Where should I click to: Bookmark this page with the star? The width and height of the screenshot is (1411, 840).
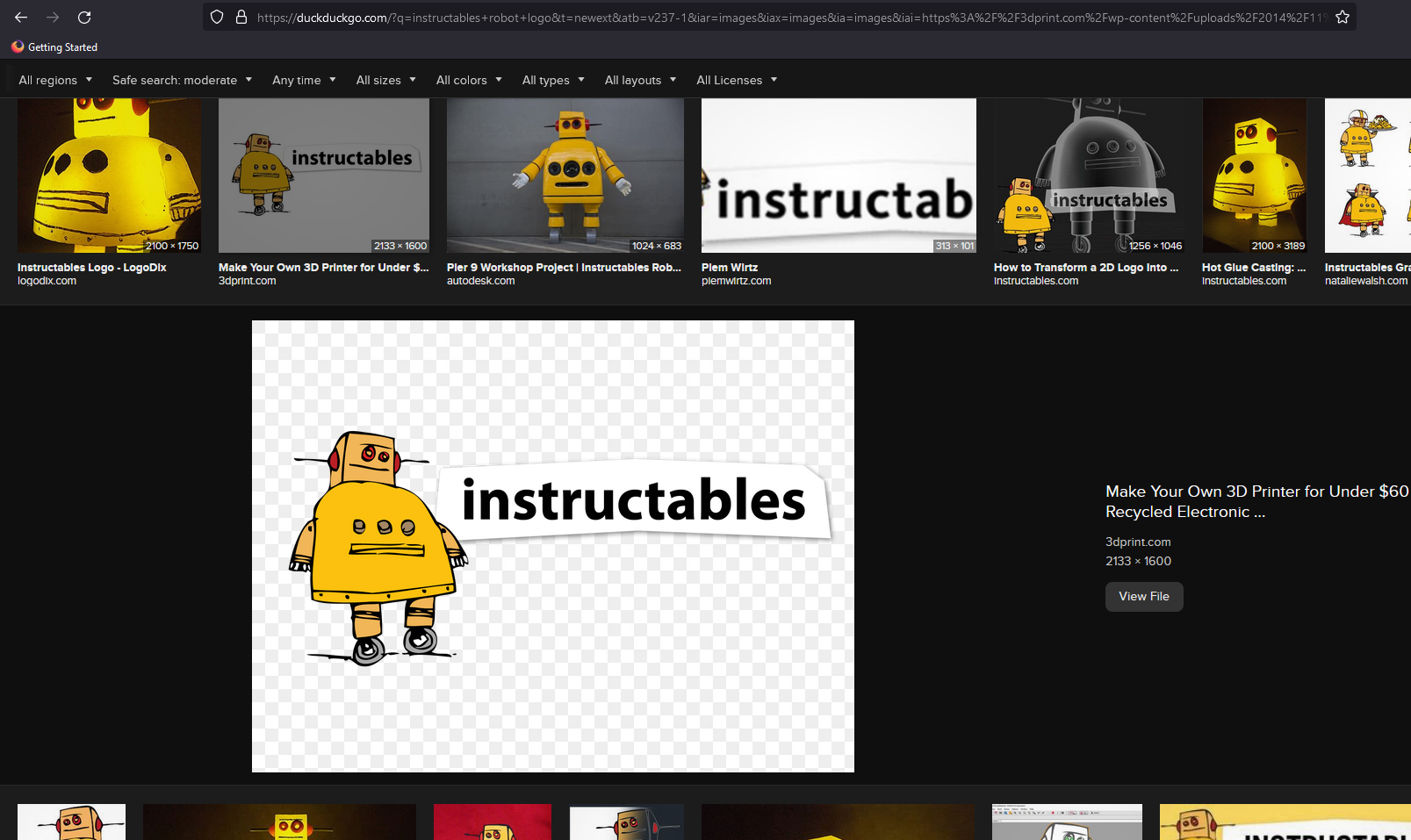1343,18
